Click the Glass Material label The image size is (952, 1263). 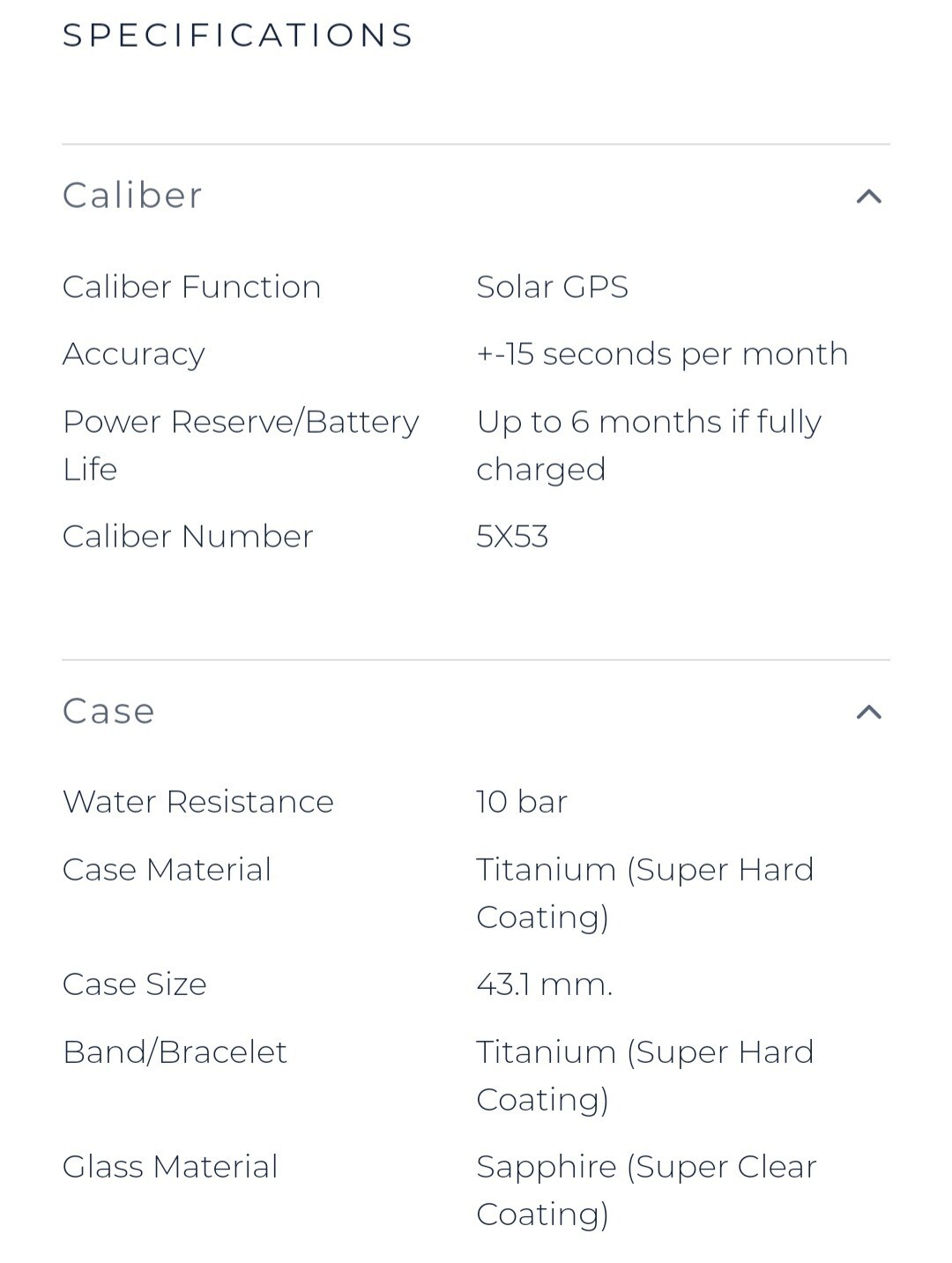tap(170, 1166)
